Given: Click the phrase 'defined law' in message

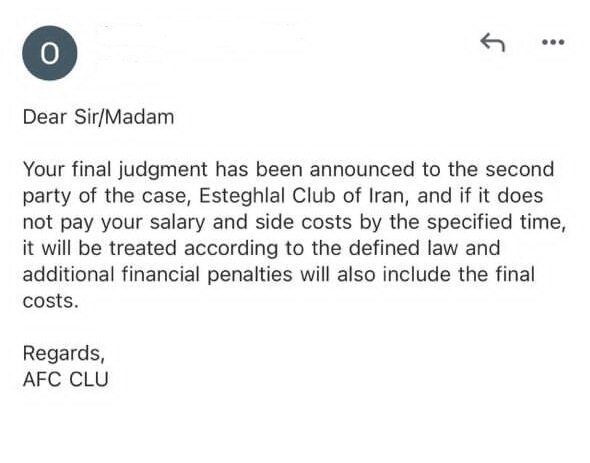Looking at the screenshot, I should pos(403,248).
